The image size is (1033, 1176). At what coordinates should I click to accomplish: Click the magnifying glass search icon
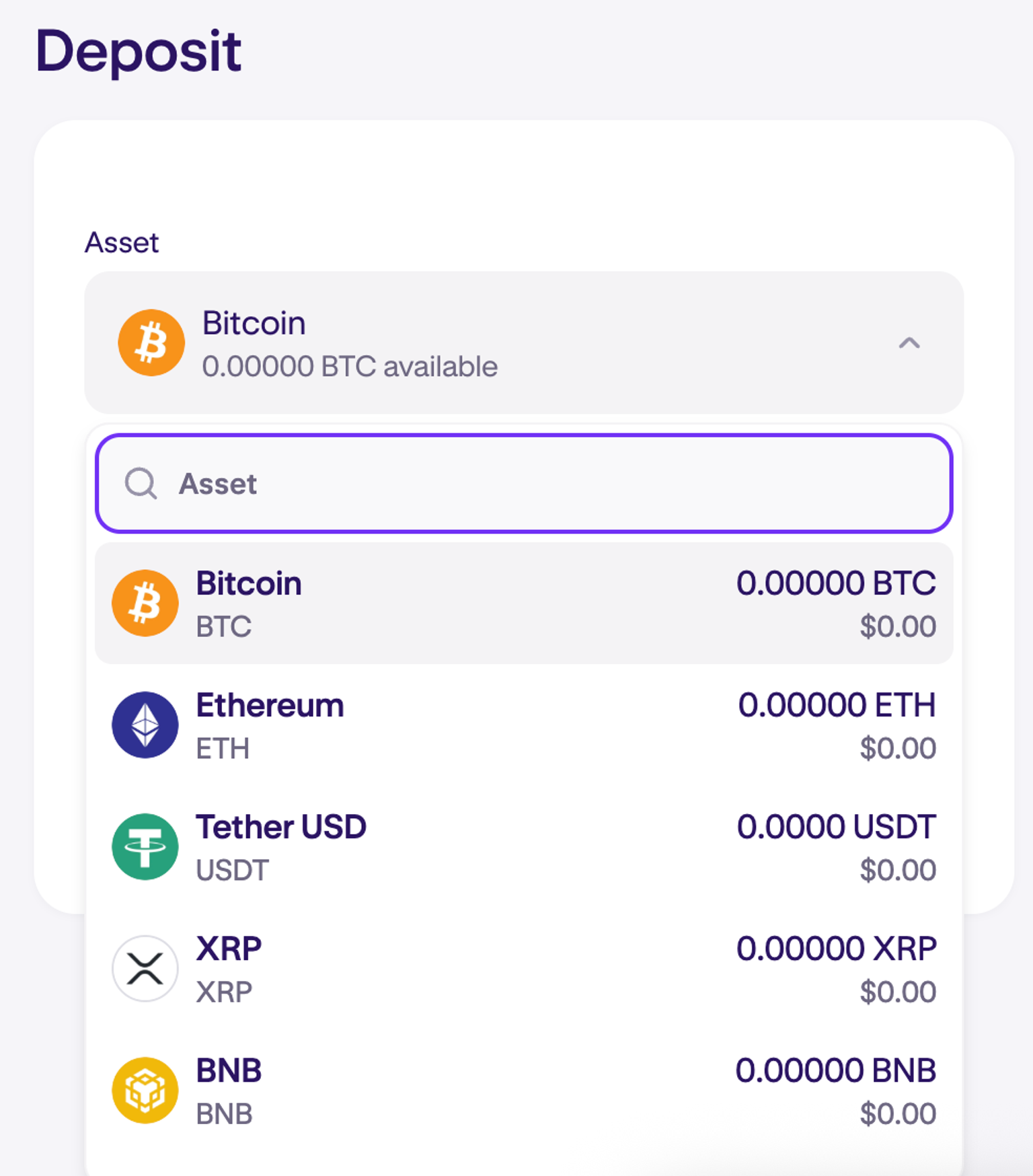tap(141, 484)
